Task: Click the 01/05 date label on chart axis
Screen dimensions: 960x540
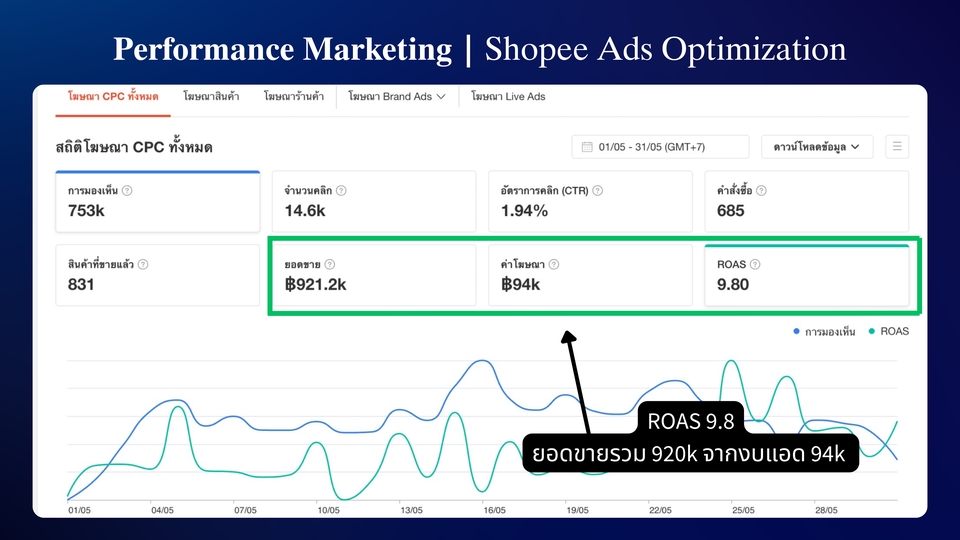Action: (x=79, y=510)
